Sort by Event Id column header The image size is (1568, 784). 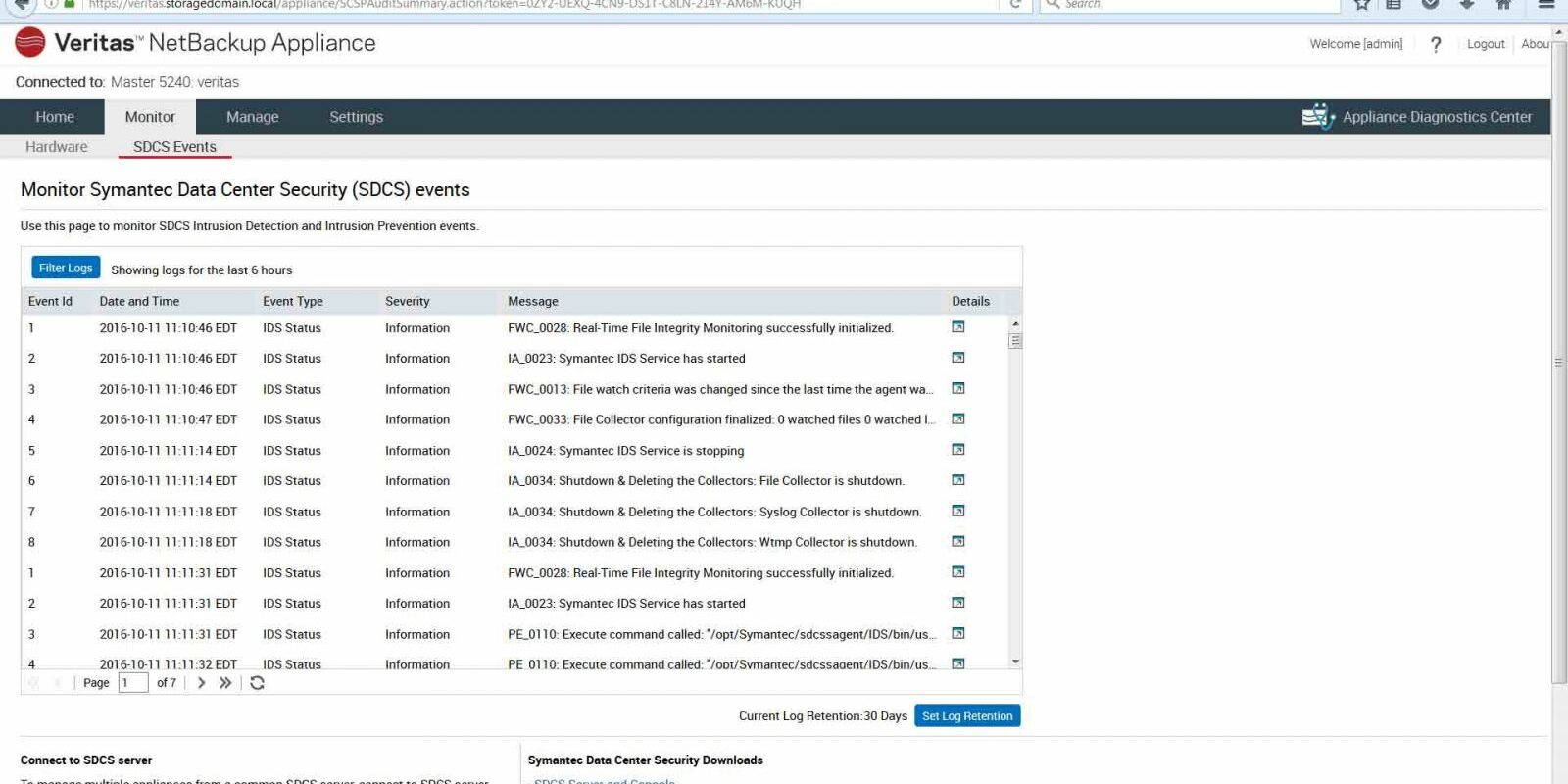tap(50, 301)
